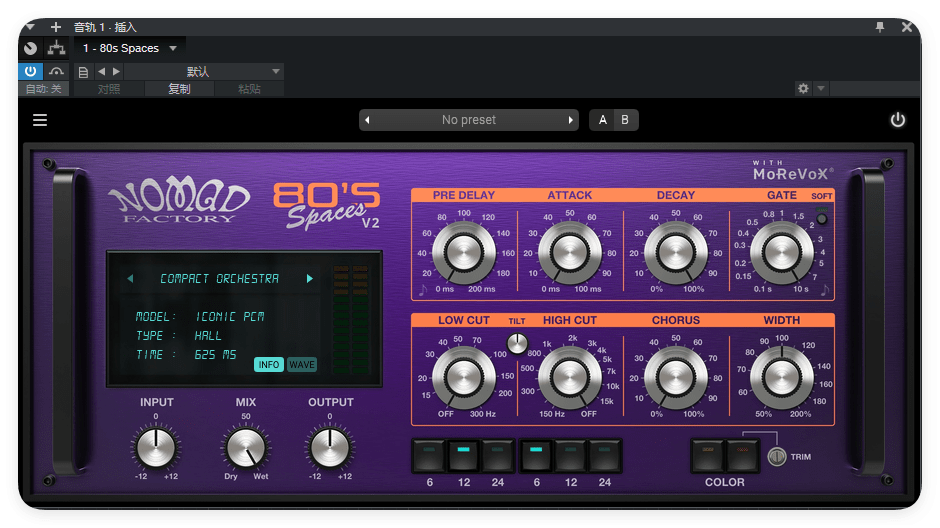Click the LOW CUT knob

coord(464,378)
